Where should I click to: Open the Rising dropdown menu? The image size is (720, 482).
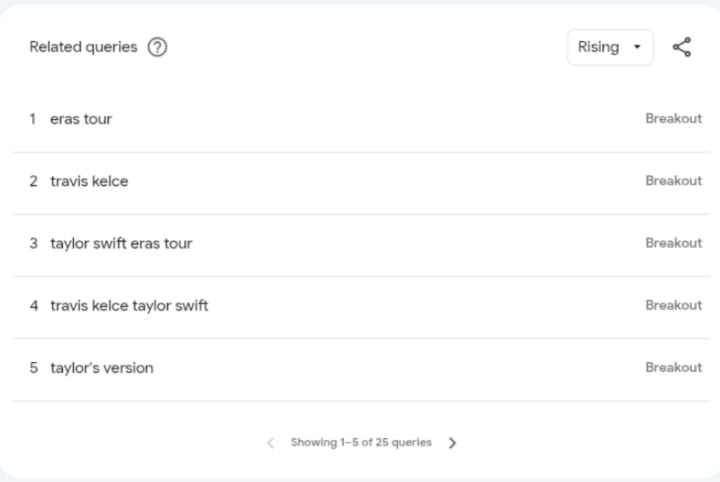[609, 47]
